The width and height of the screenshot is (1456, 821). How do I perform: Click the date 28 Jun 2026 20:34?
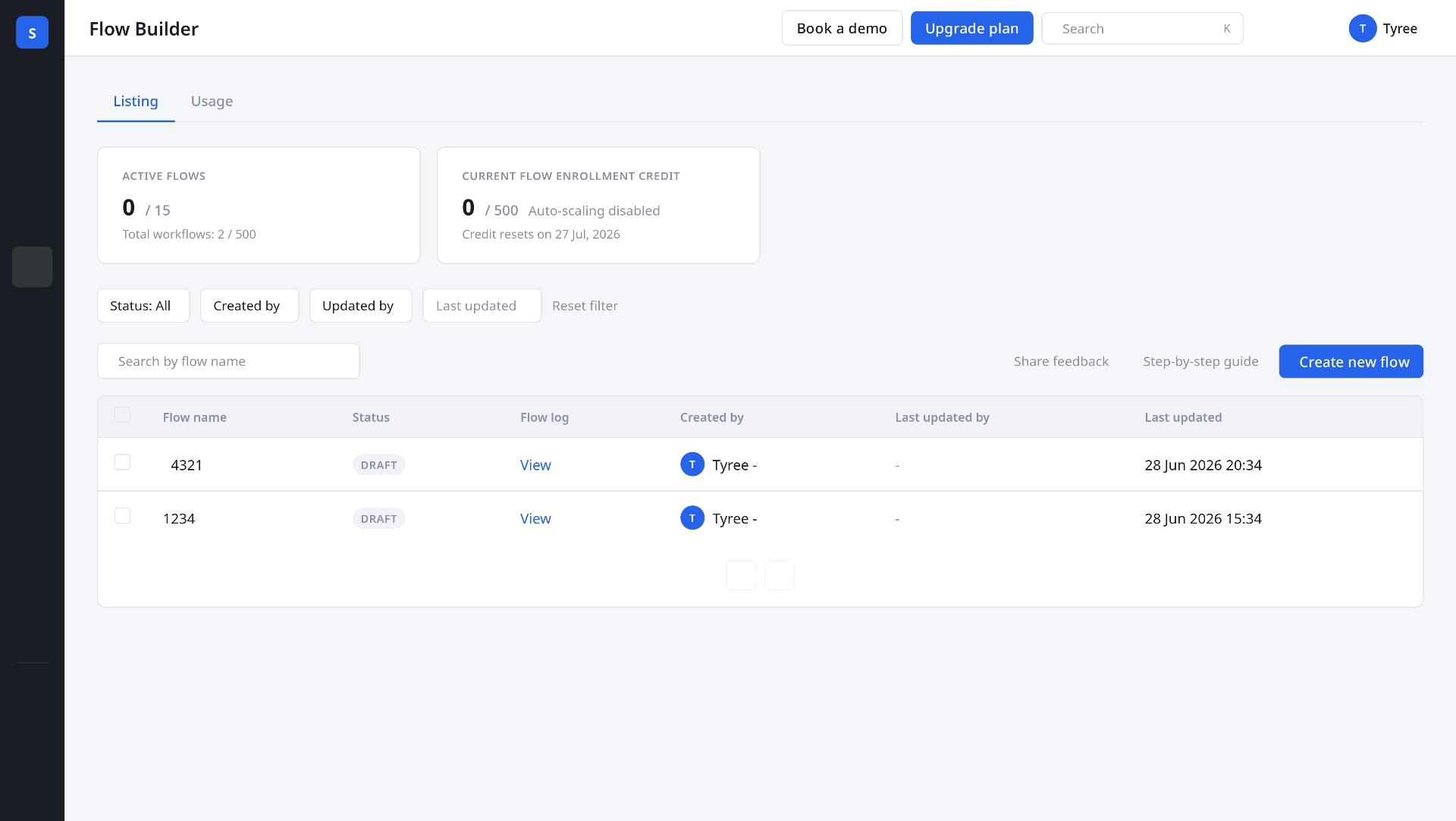(x=1203, y=465)
